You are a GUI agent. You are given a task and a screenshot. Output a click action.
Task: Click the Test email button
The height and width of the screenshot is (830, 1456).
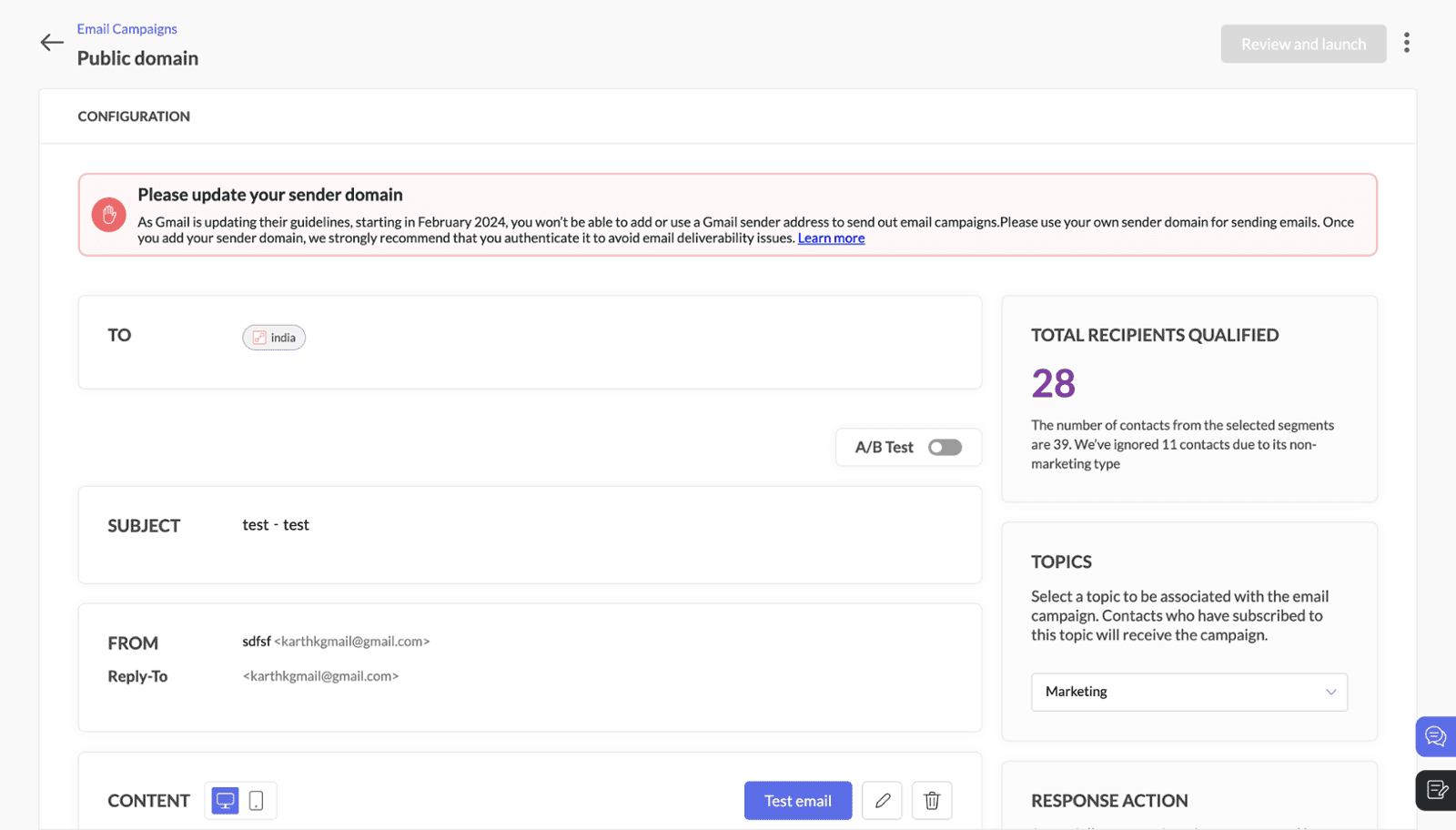tap(797, 801)
